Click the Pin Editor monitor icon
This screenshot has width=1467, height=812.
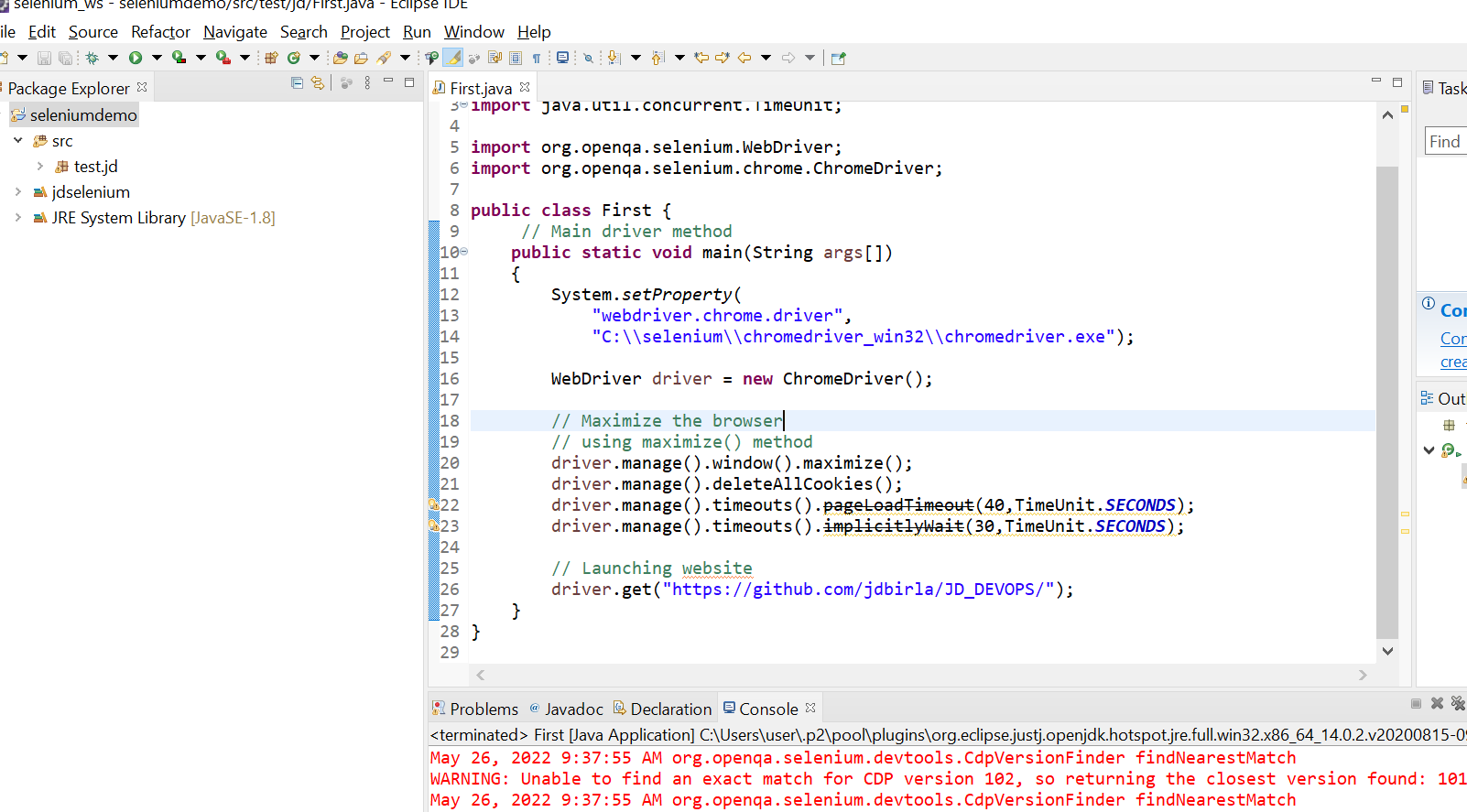click(562, 58)
